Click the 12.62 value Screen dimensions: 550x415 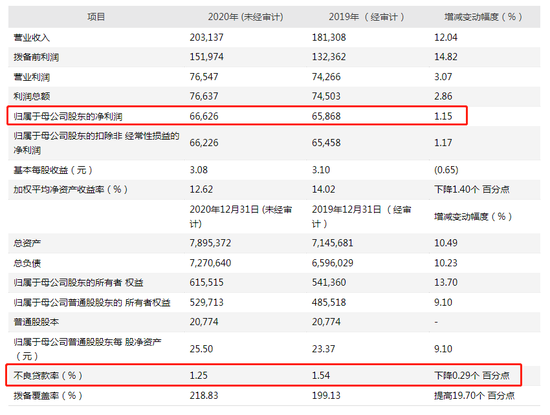[201, 189]
